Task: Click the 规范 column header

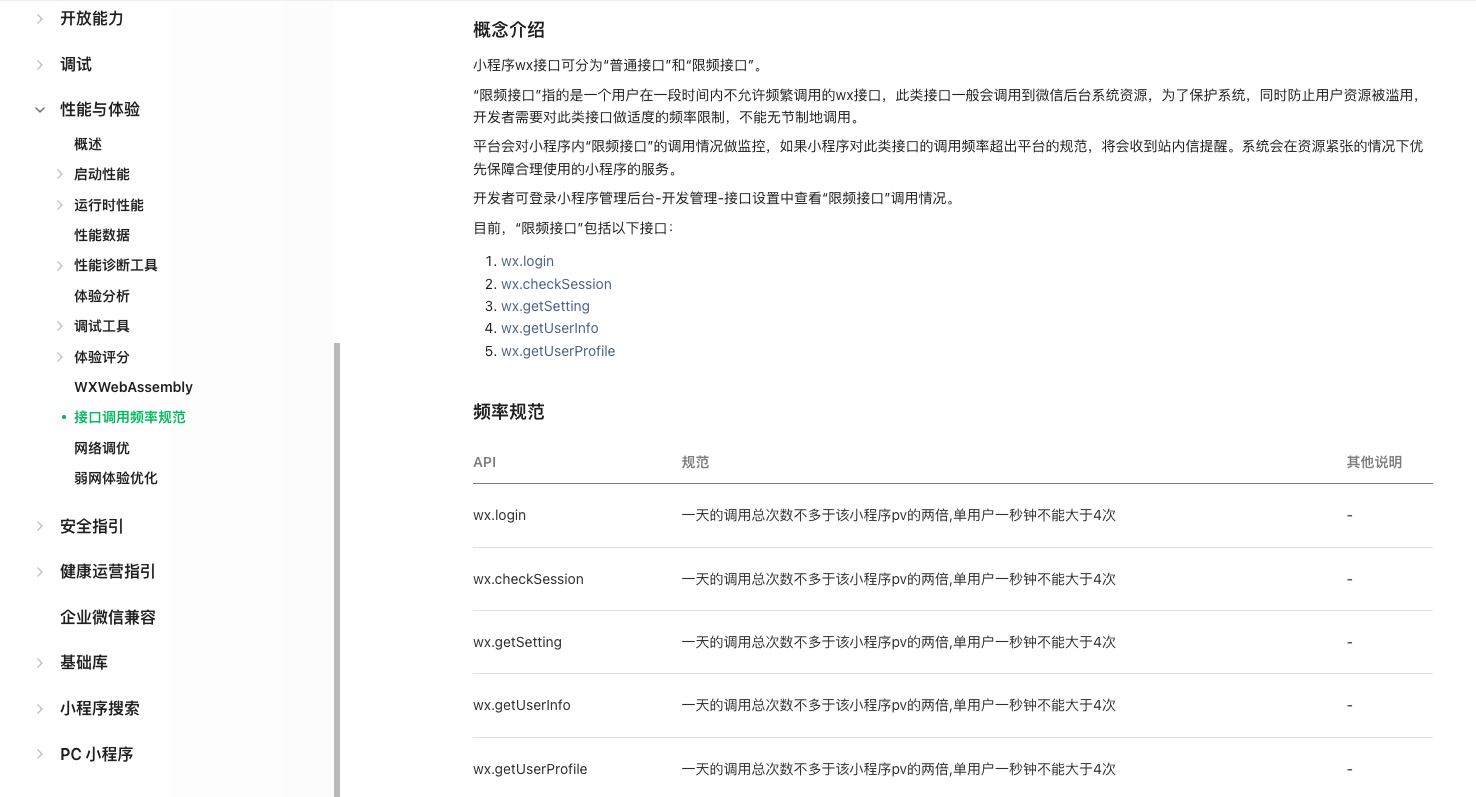Action: 695,462
